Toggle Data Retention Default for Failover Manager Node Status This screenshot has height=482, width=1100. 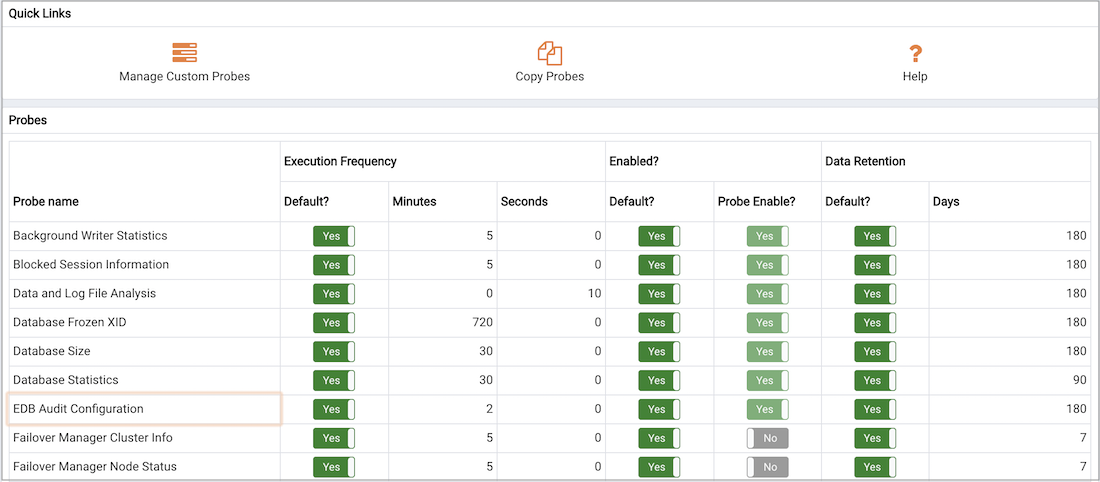[876, 467]
